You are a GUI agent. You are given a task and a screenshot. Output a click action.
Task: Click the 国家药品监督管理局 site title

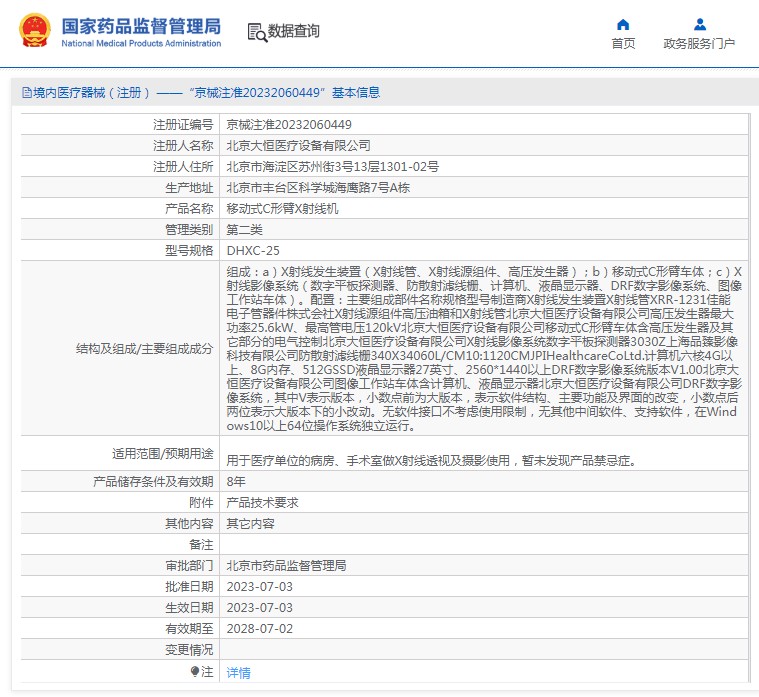(x=141, y=25)
